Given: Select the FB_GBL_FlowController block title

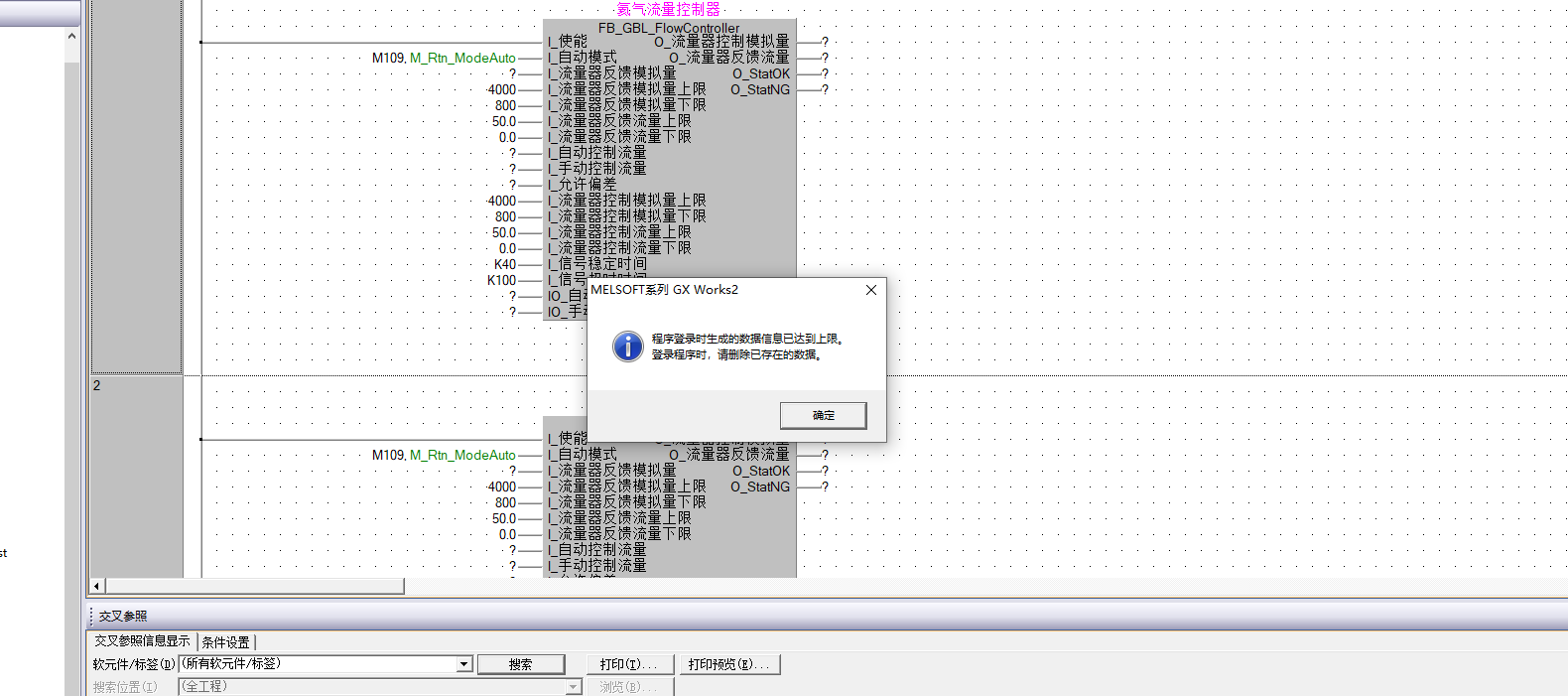Looking at the screenshot, I should point(669,28).
